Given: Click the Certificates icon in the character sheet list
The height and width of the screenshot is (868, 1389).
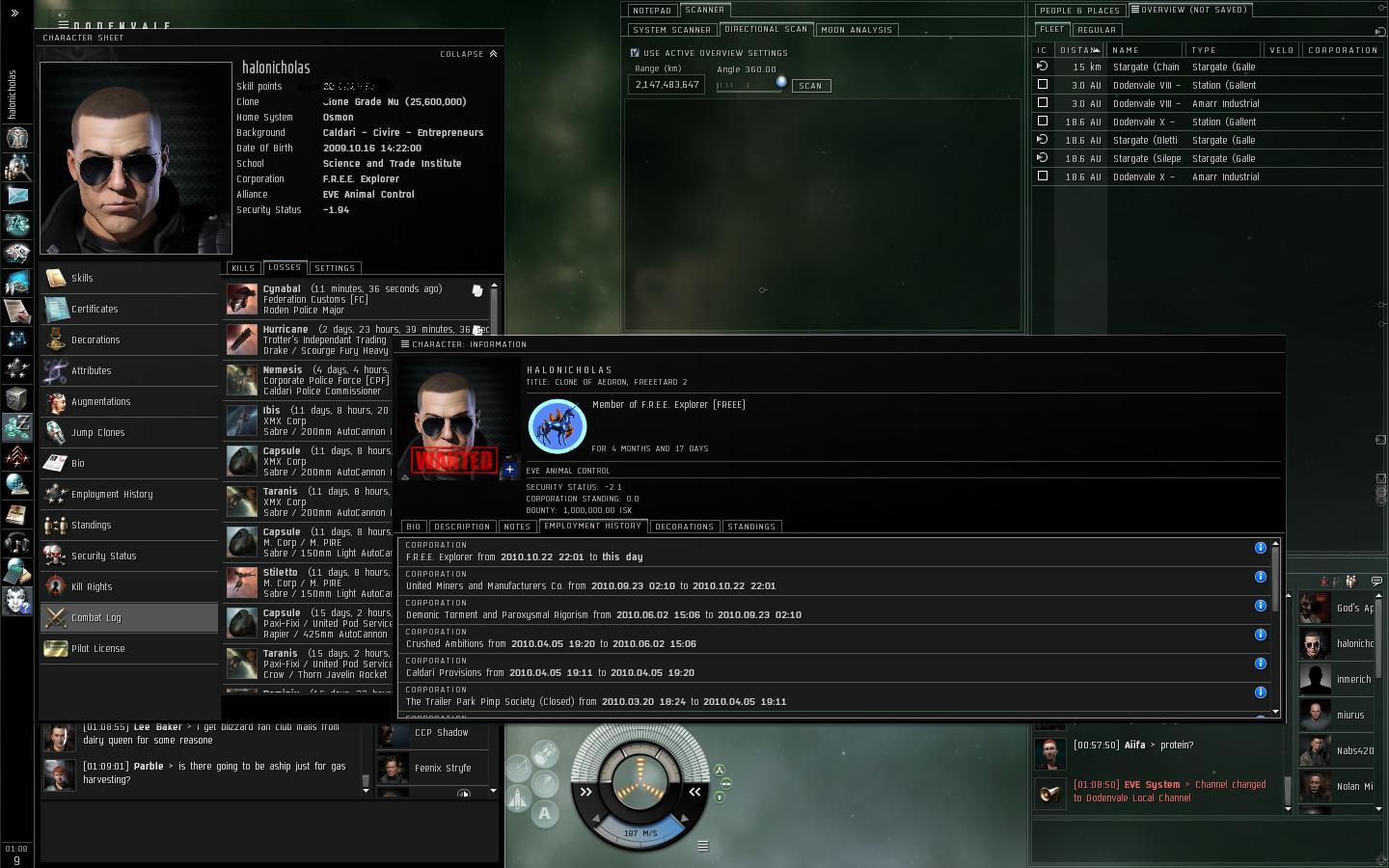Looking at the screenshot, I should point(56,309).
